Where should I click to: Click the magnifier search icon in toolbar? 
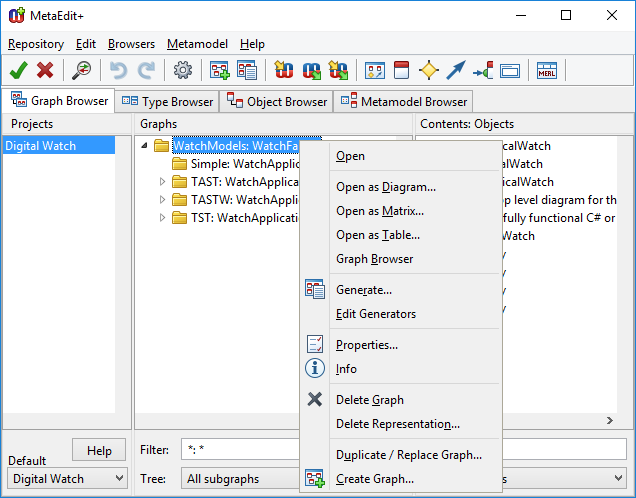point(82,70)
